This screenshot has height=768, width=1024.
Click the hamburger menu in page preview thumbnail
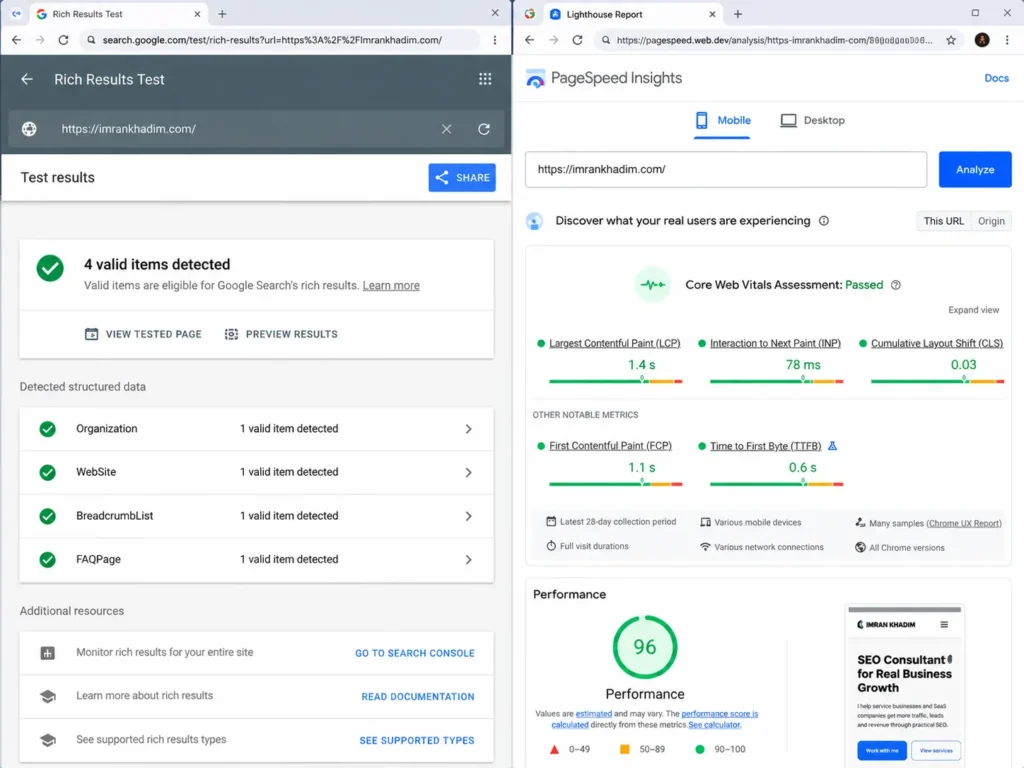(944, 624)
